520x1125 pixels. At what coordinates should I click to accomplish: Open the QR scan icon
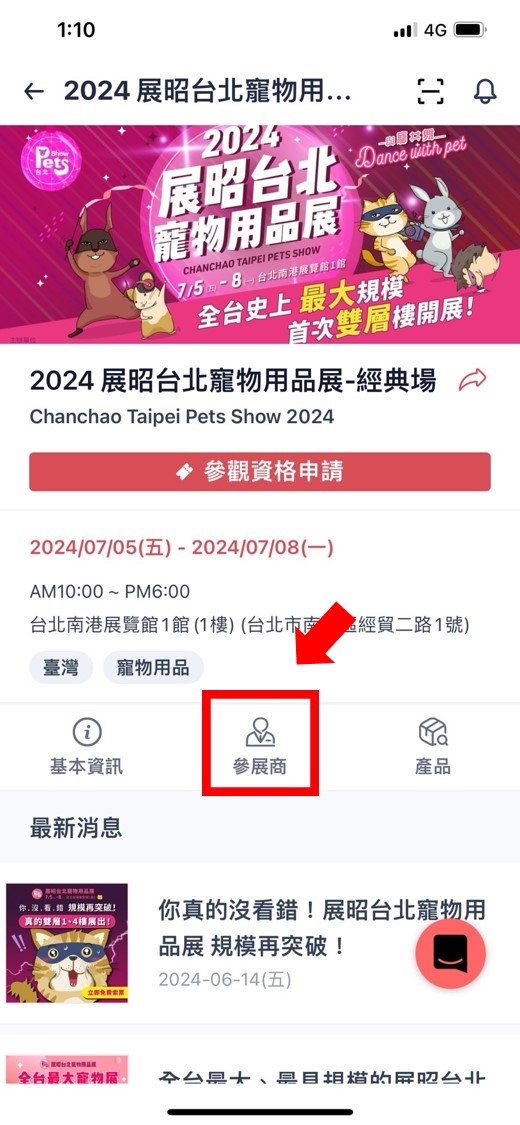coord(430,91)
